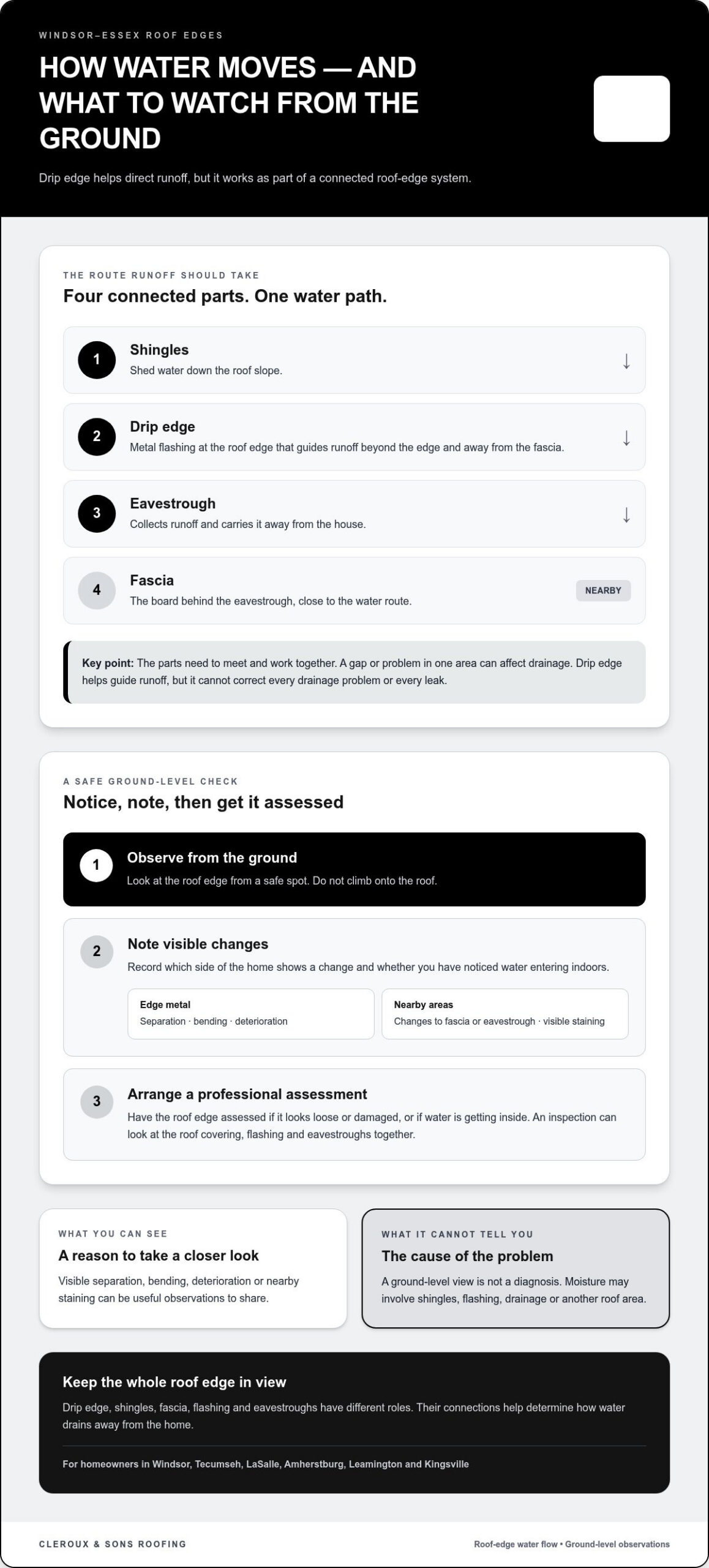Open the Observe from the ground step
The image size is (709, 1568).
[354, 869]
